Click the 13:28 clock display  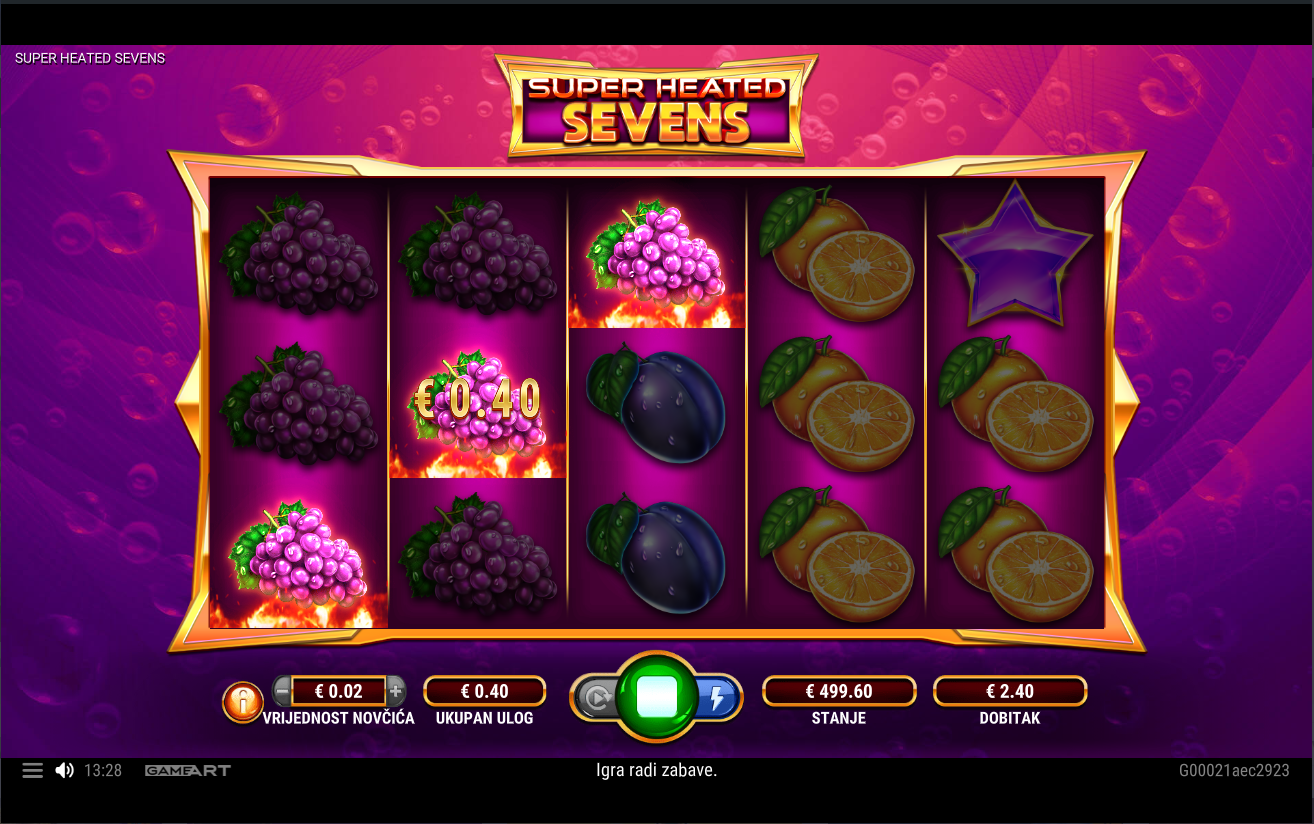(x=103, y=770)
